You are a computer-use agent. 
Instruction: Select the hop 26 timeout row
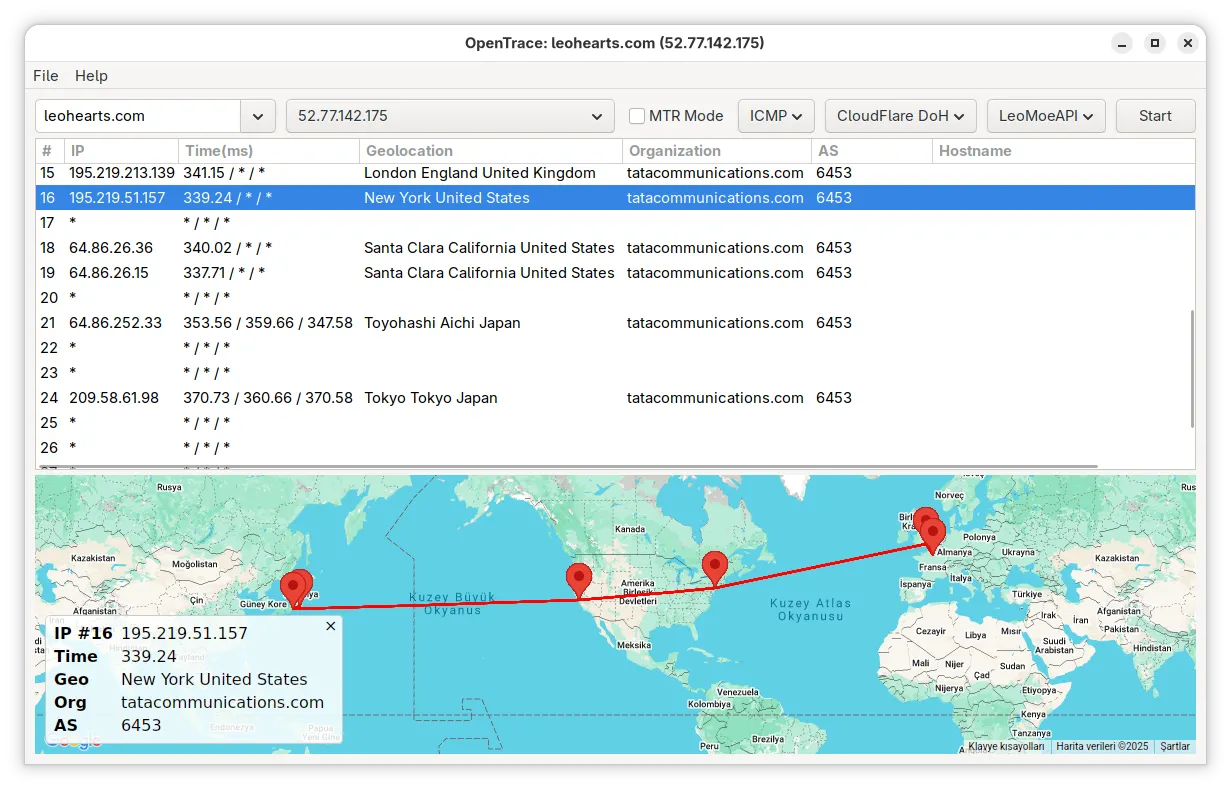(615, 448)
